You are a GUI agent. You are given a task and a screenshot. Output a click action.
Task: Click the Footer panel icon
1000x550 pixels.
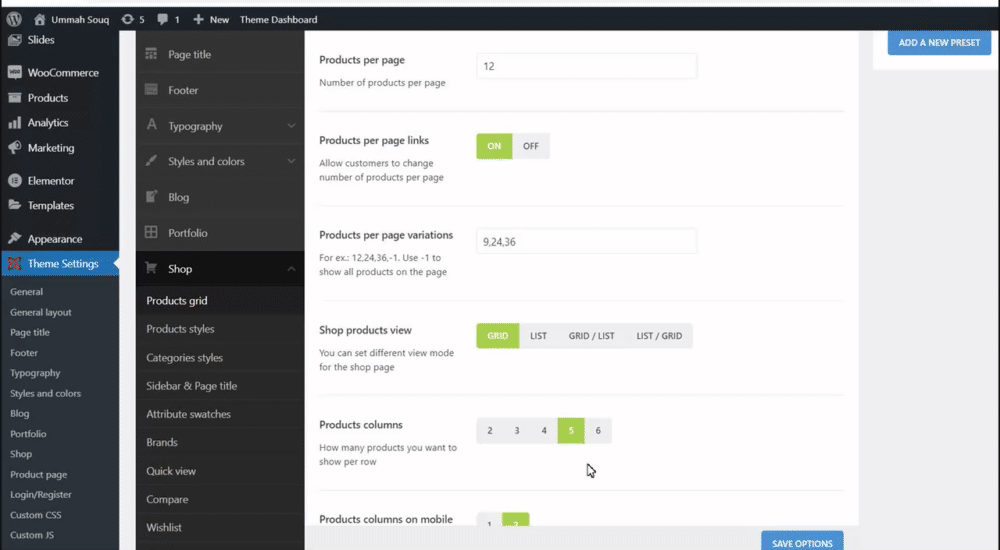(x=151, y=90)
